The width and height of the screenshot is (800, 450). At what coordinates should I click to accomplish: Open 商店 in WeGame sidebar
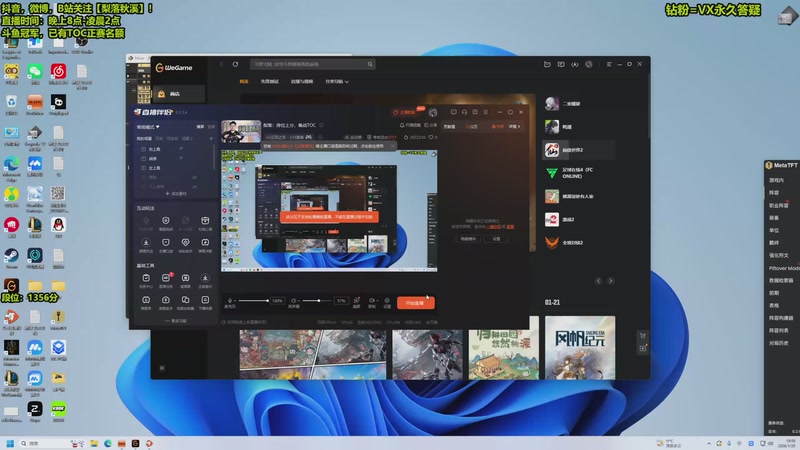coord(179,94)
